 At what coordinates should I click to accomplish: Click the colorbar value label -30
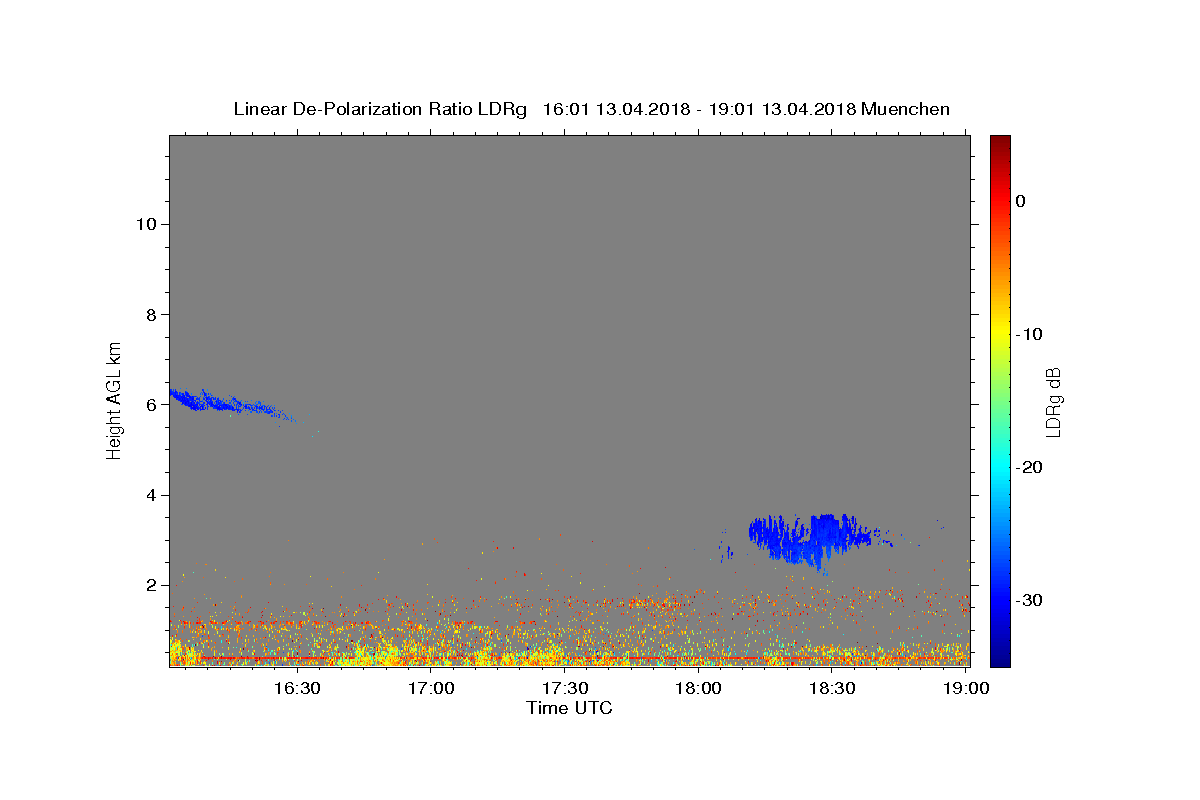click(x=1029, y=600)
